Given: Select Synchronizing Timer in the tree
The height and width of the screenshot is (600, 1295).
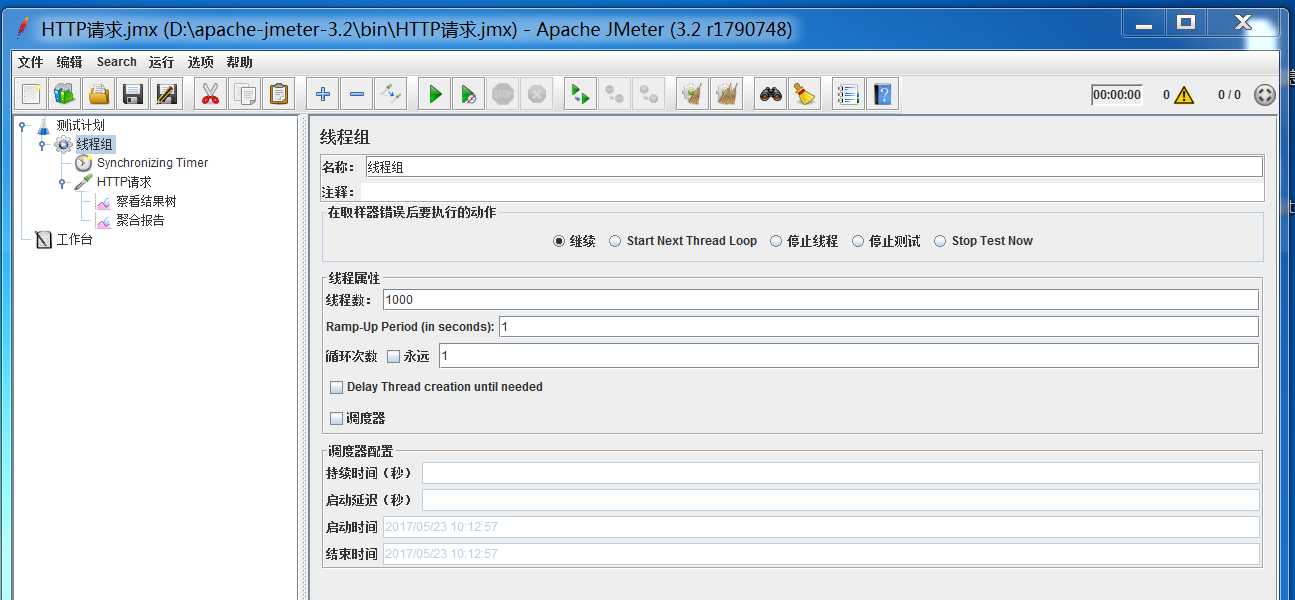Looking at the screenshot, I should point(152,163).
